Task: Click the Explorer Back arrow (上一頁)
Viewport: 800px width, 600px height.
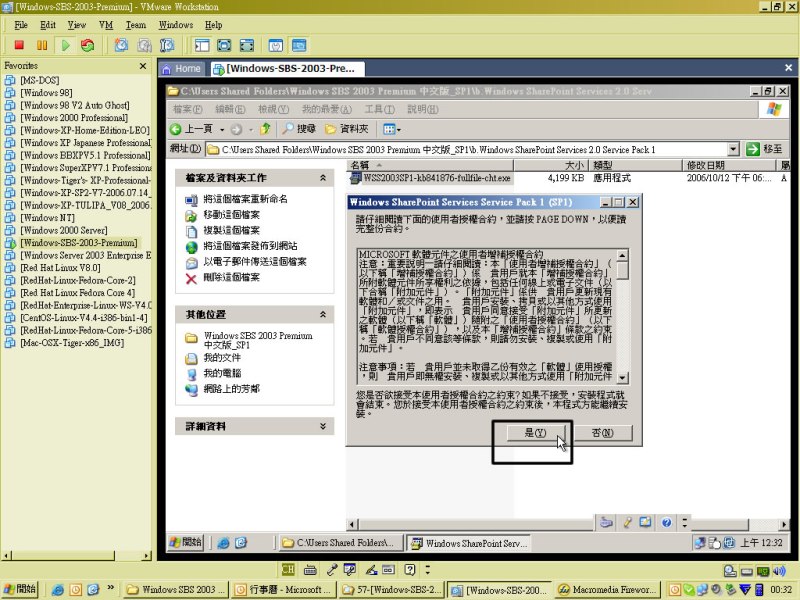Action: point(191,129)
